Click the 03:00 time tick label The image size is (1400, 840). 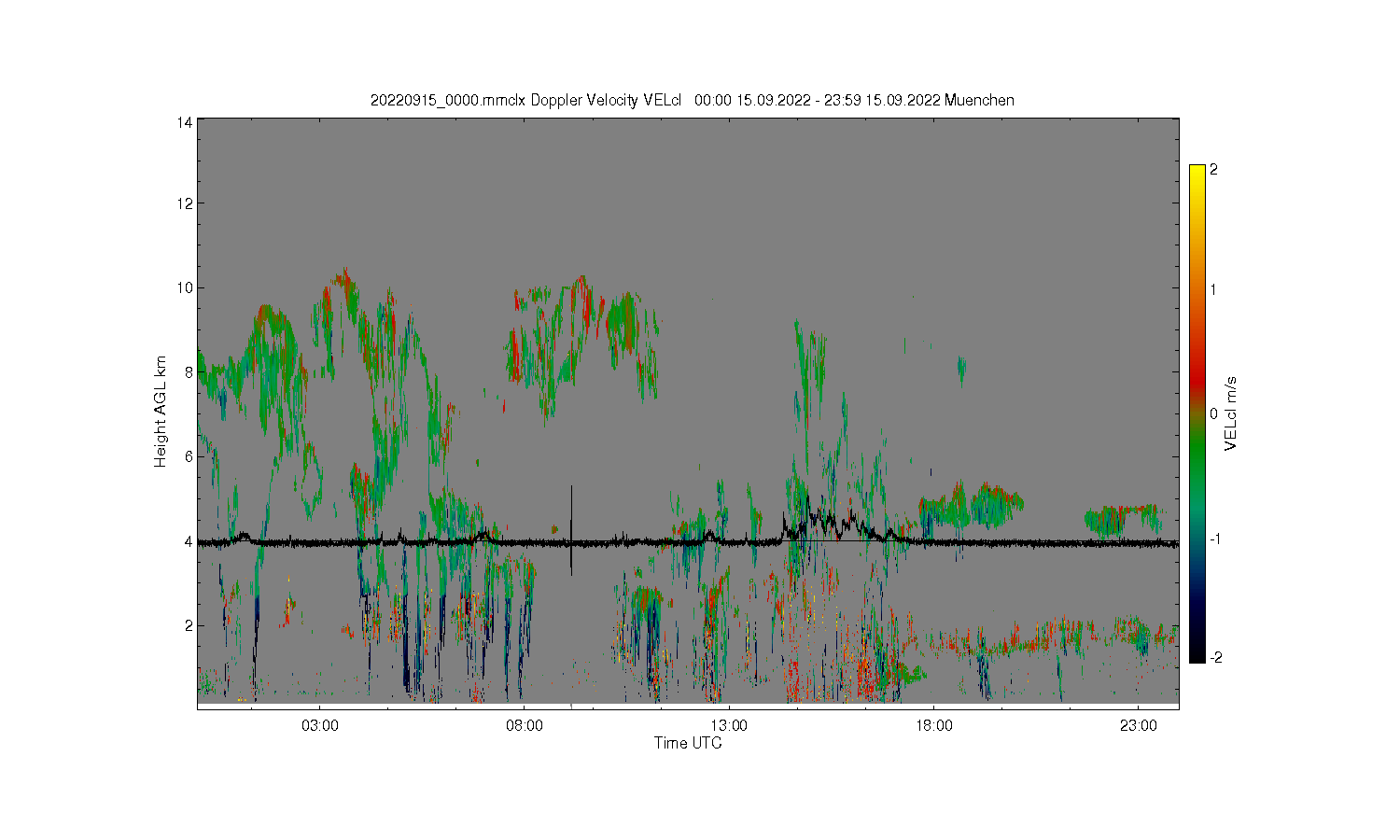point(320,725)
